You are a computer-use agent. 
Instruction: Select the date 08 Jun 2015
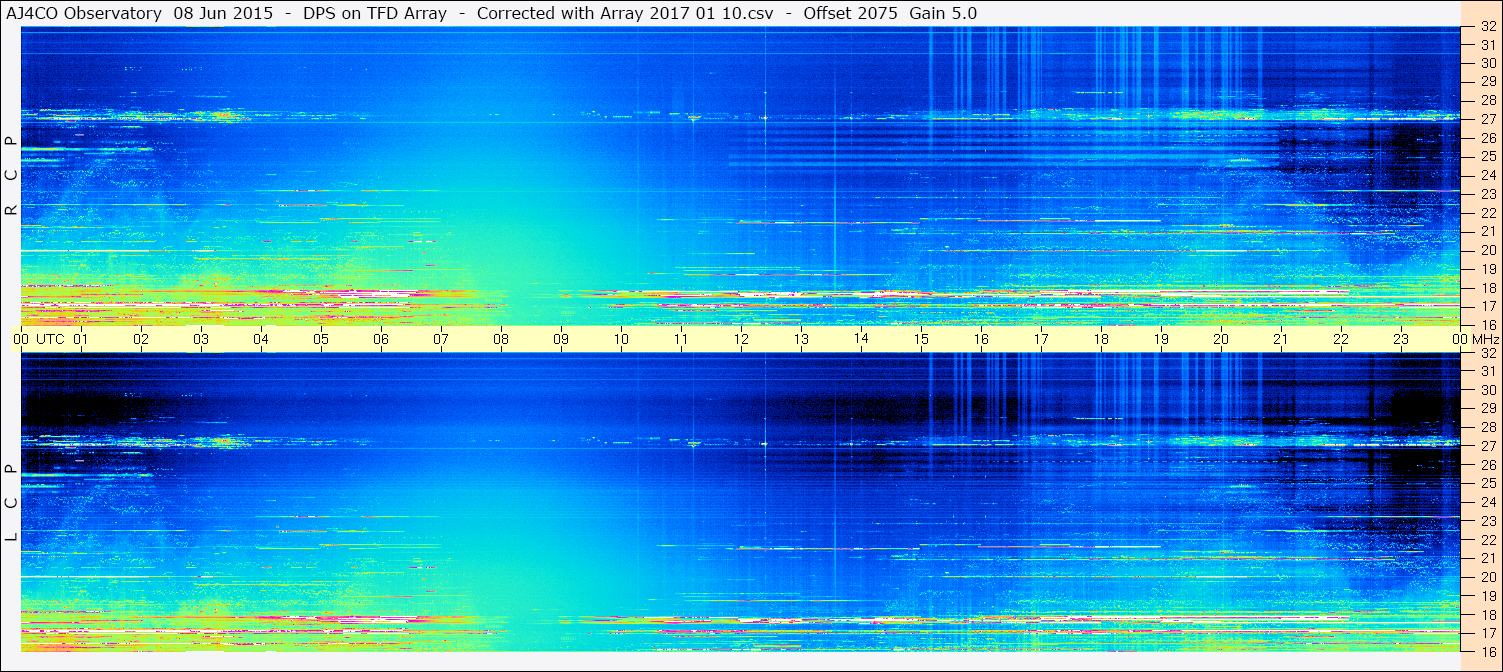(223, 14)
